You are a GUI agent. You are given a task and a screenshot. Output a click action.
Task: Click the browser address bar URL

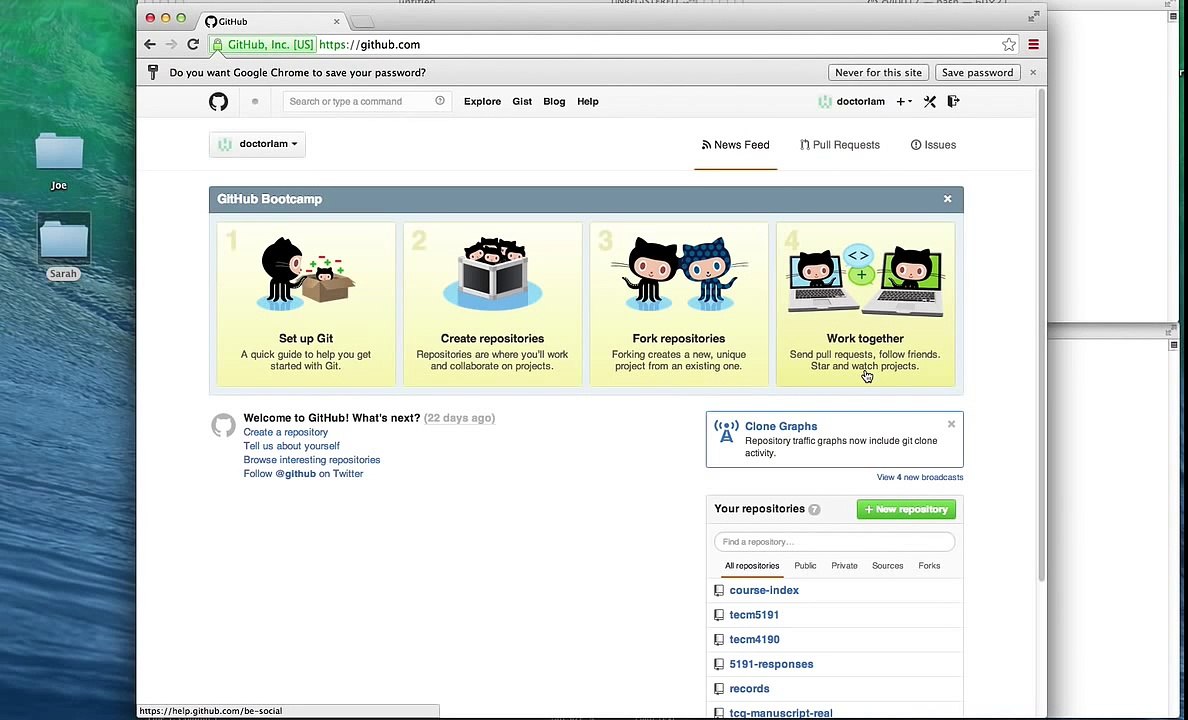(370, 45)
